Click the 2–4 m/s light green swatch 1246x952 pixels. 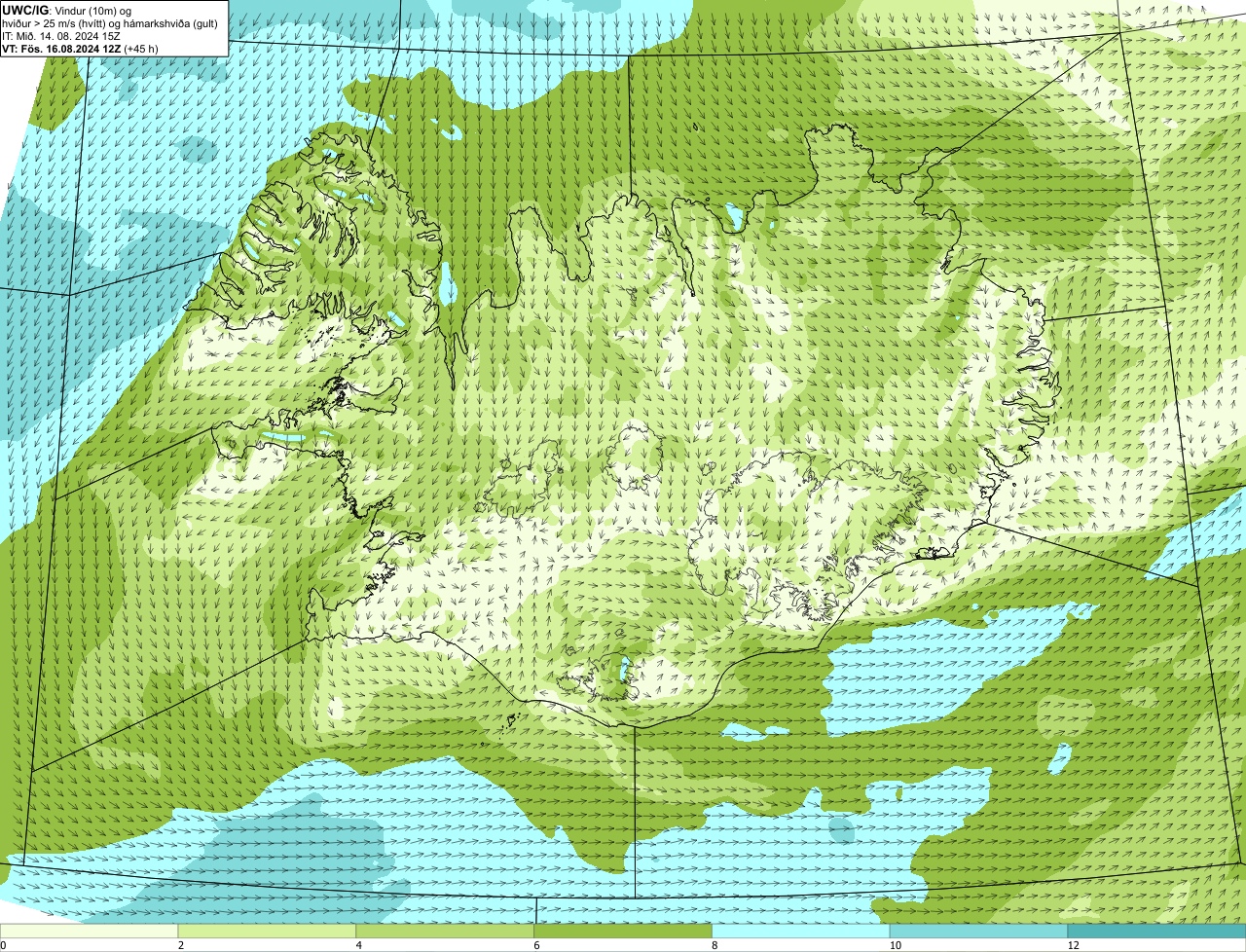[x=268, y=932]
